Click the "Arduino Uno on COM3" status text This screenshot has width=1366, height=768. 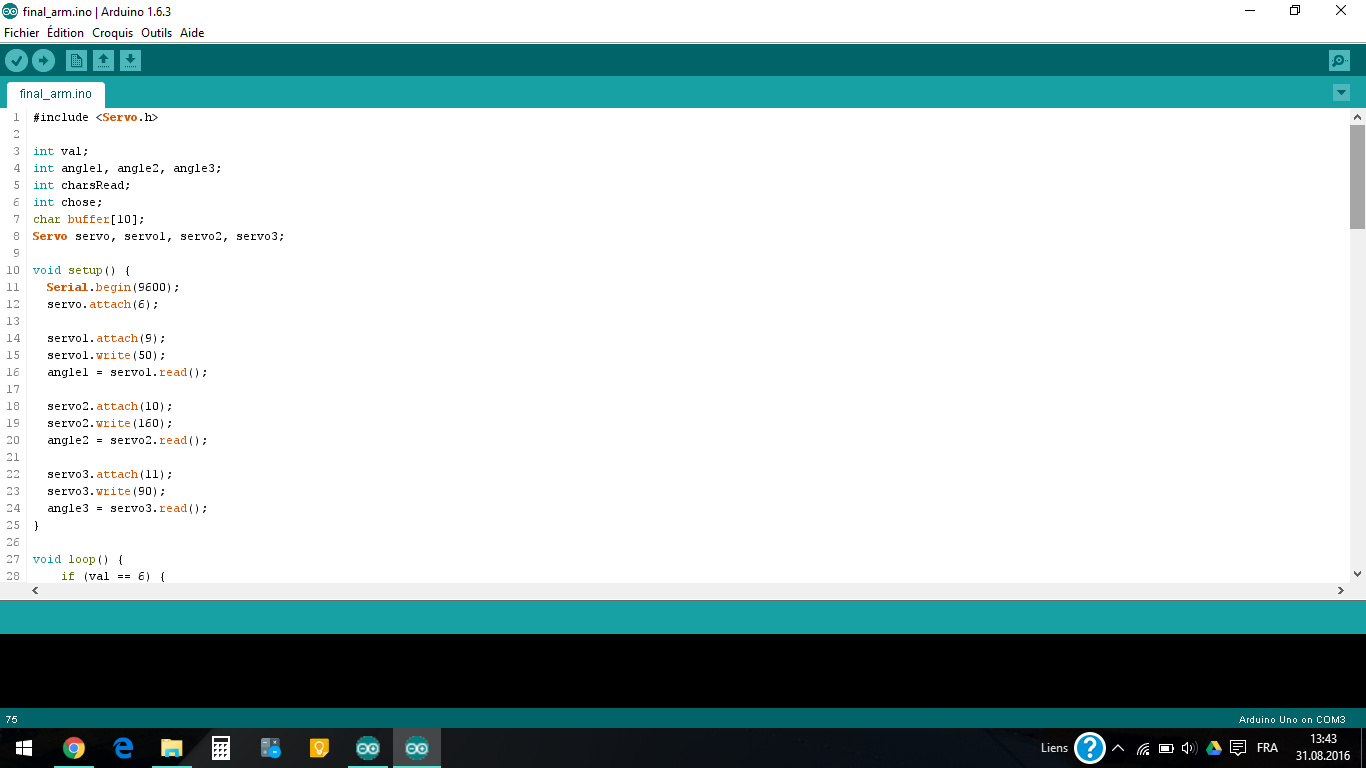pyautogui.click(x=1292, y=720)
